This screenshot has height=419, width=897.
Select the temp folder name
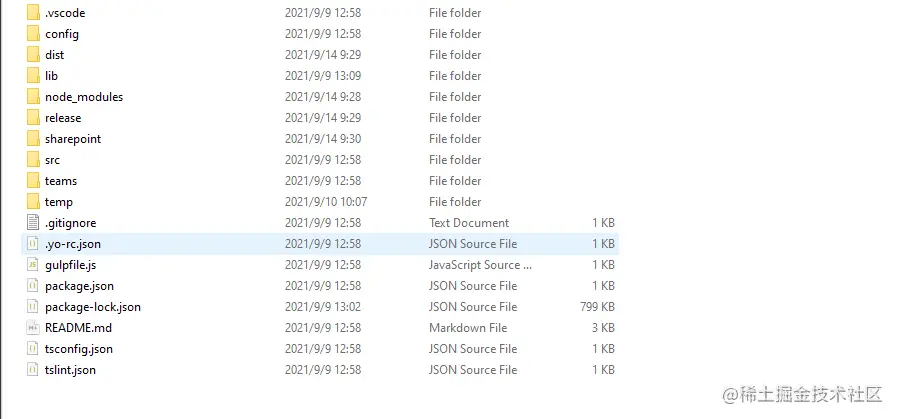[x=59, y=202]
